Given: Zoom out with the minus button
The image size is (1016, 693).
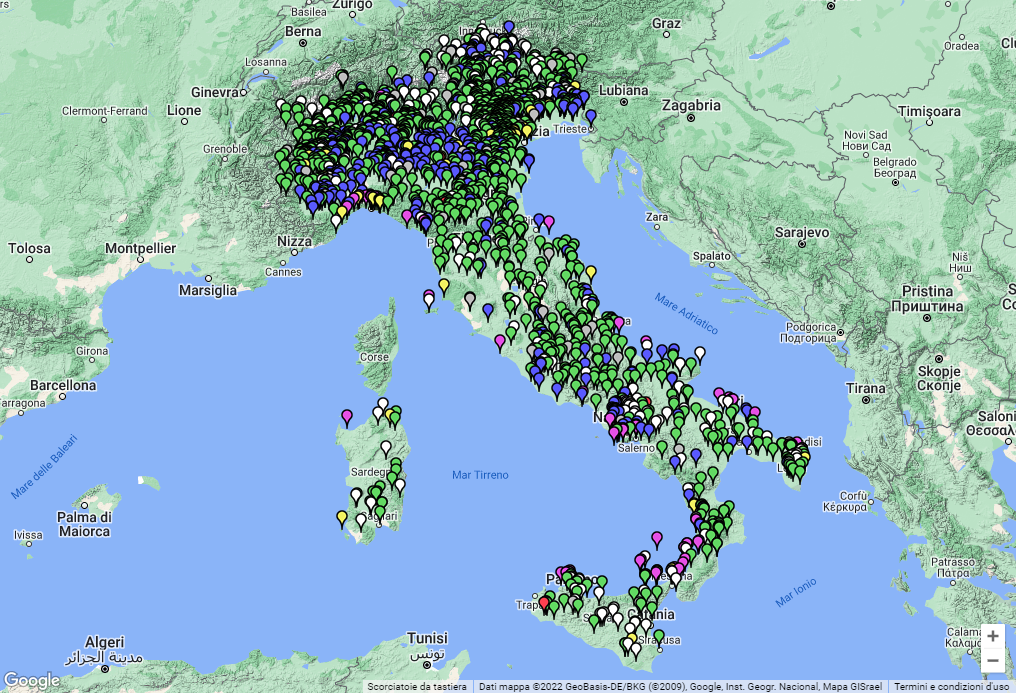Looking at the screenshot, I should tap(992, 661).
